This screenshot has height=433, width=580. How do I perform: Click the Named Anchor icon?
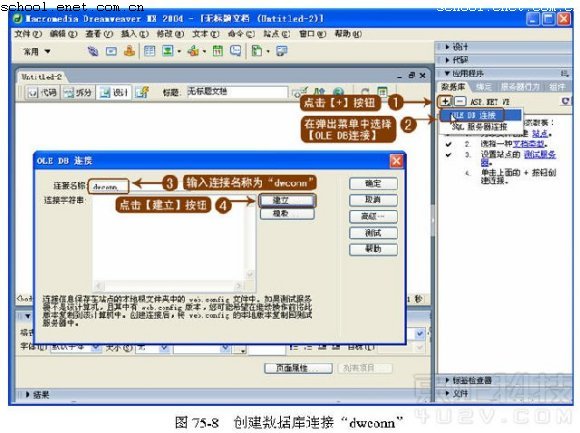(x=129, y=51)
